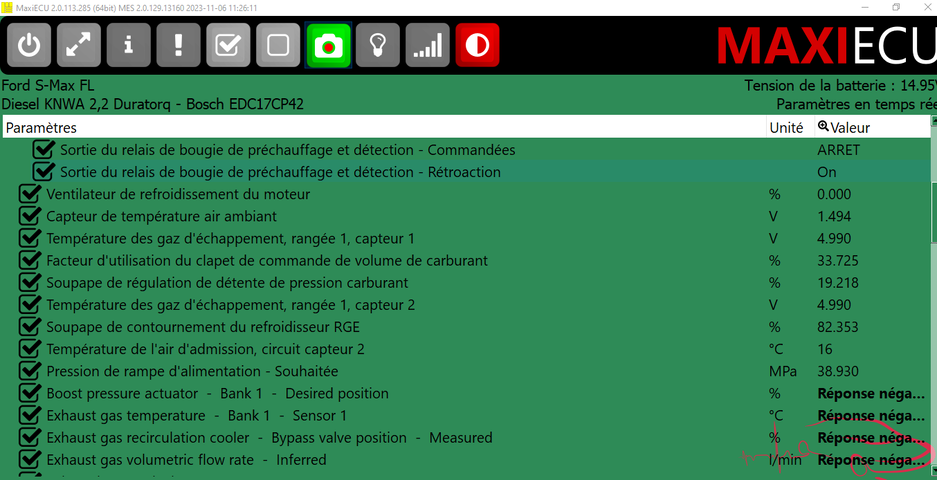Uncheck Capteur de température air ambiant

tap(30, 216)
